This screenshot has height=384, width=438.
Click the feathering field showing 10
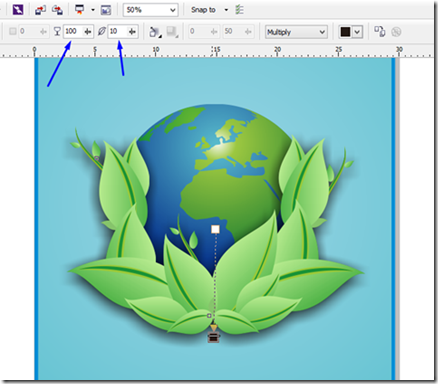(117, 31)
